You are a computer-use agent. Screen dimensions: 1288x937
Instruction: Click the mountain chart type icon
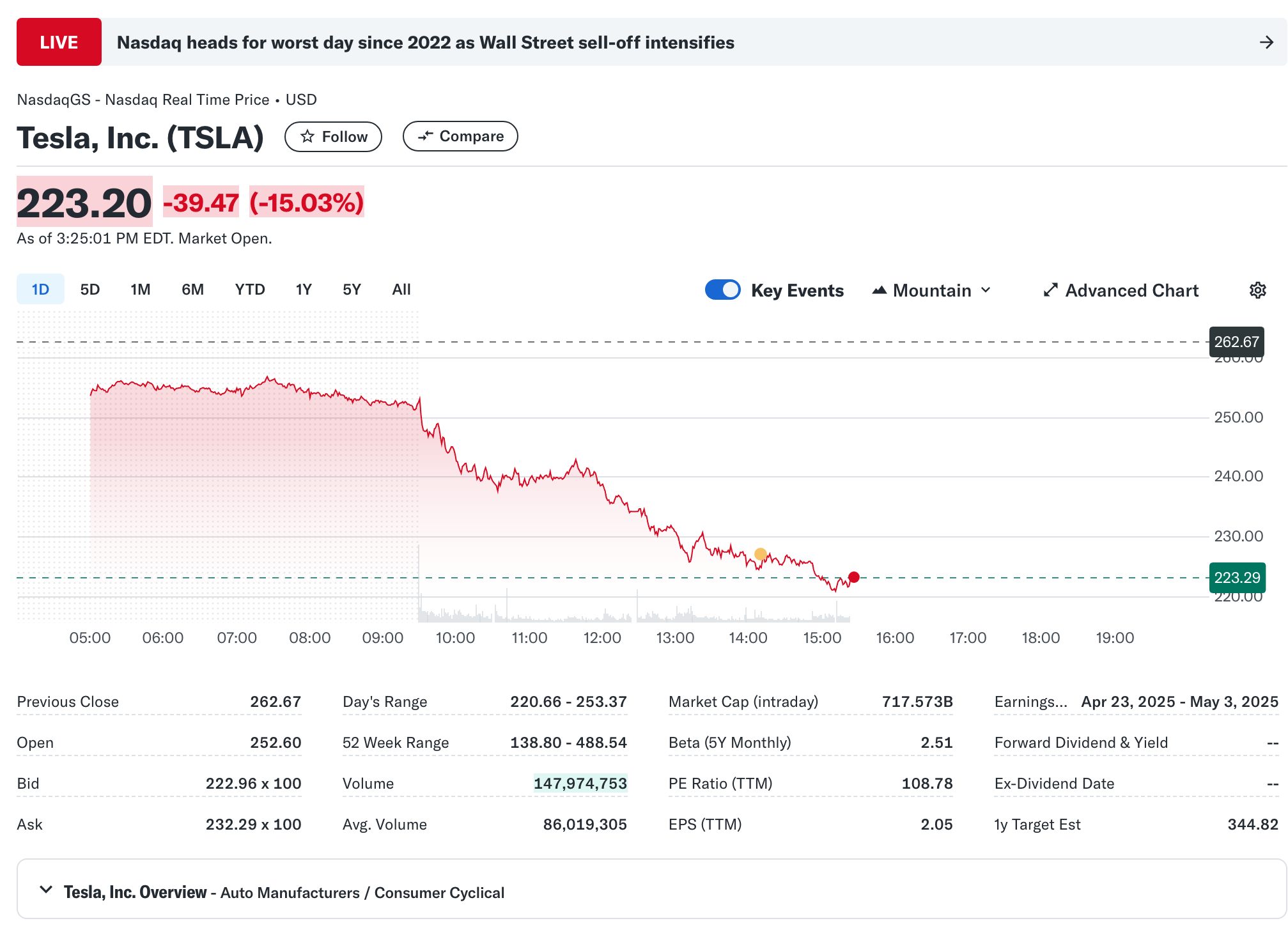click(880, 290)
